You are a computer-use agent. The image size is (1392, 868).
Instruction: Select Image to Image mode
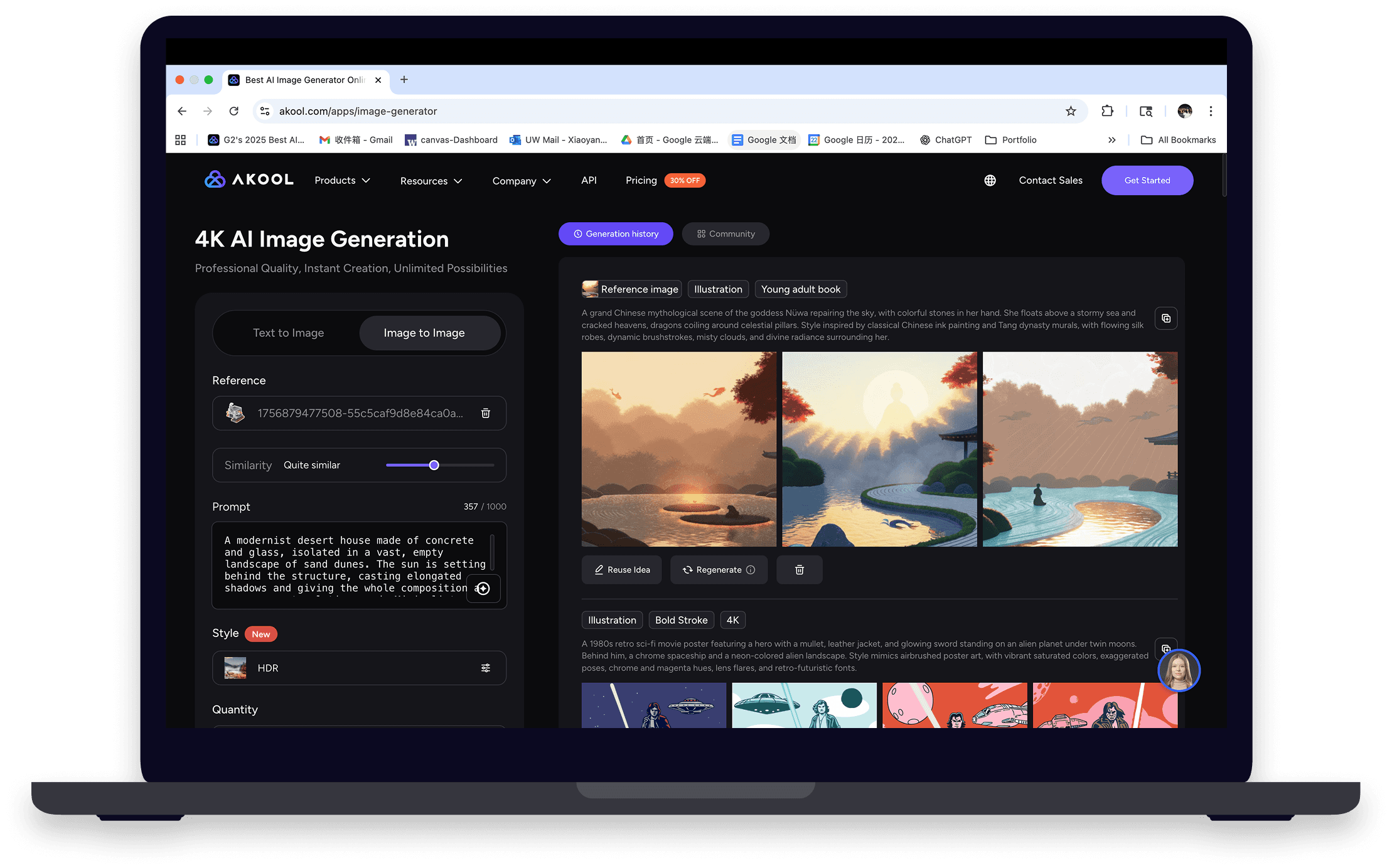tap(424, 333)
